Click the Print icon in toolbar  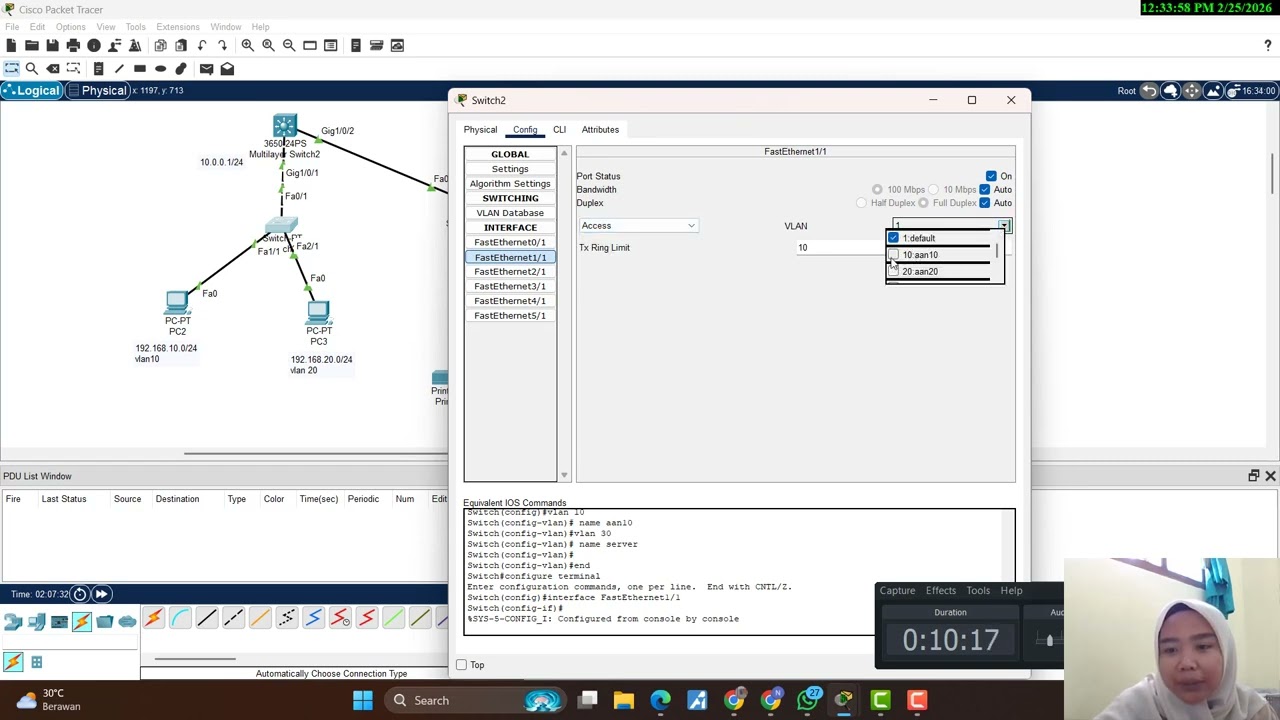coord(73,45)
